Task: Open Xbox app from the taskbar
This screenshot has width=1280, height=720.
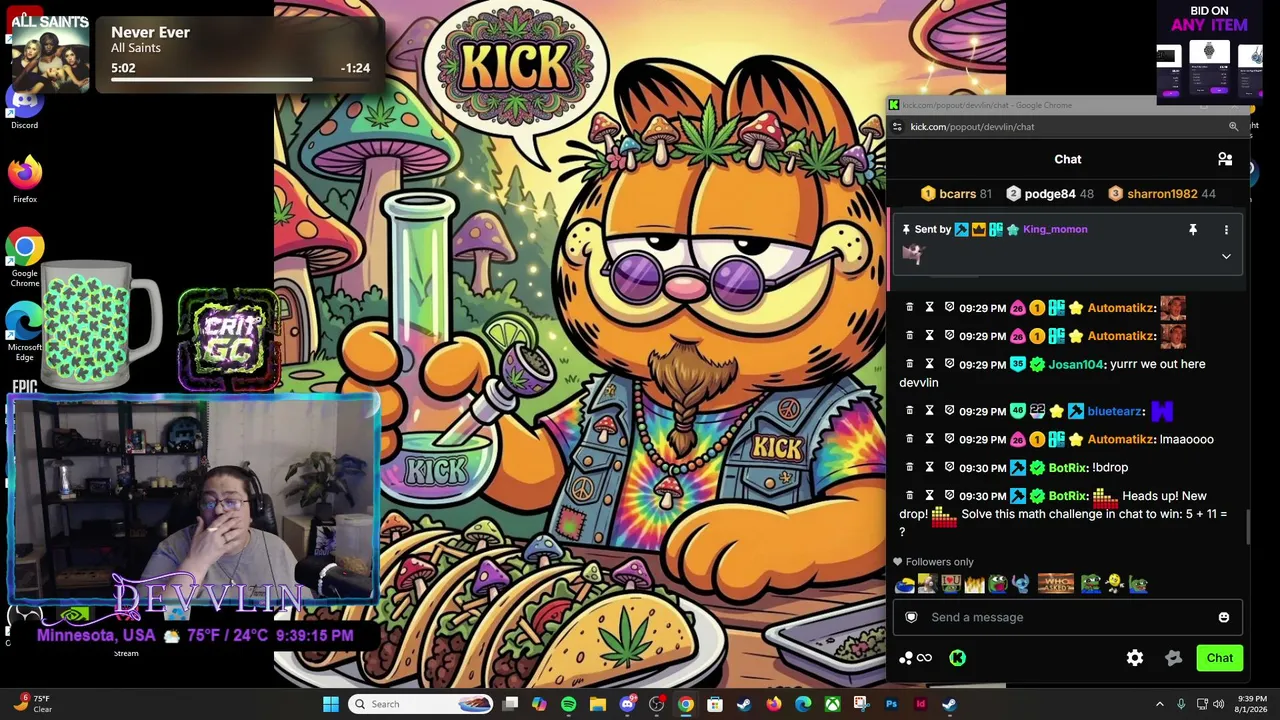Action: tap(832, 704)
